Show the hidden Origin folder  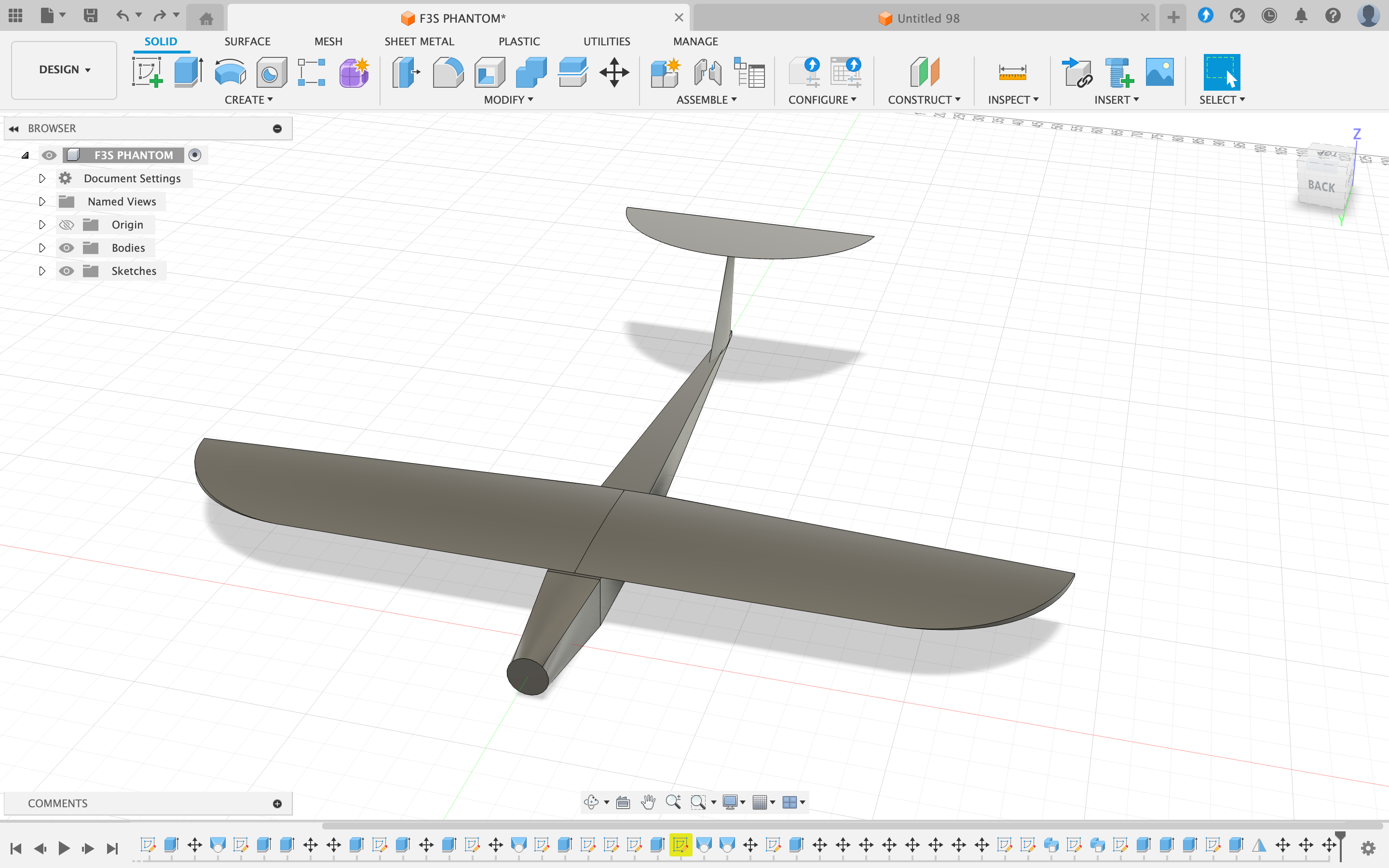pyautogui.click(x=67, y=224)
